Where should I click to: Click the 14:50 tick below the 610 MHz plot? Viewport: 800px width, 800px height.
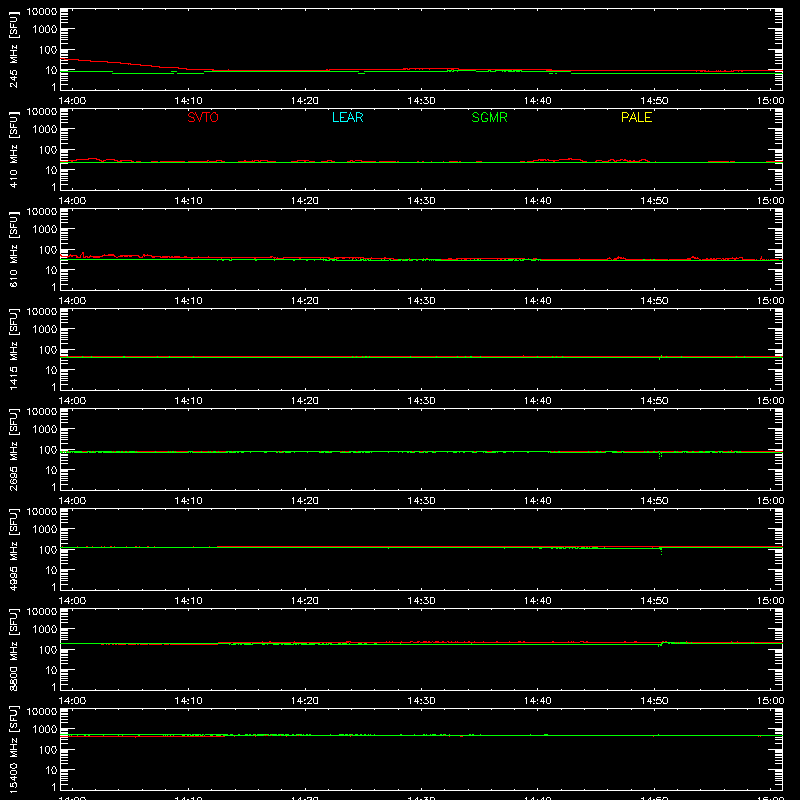pos(654,301)
